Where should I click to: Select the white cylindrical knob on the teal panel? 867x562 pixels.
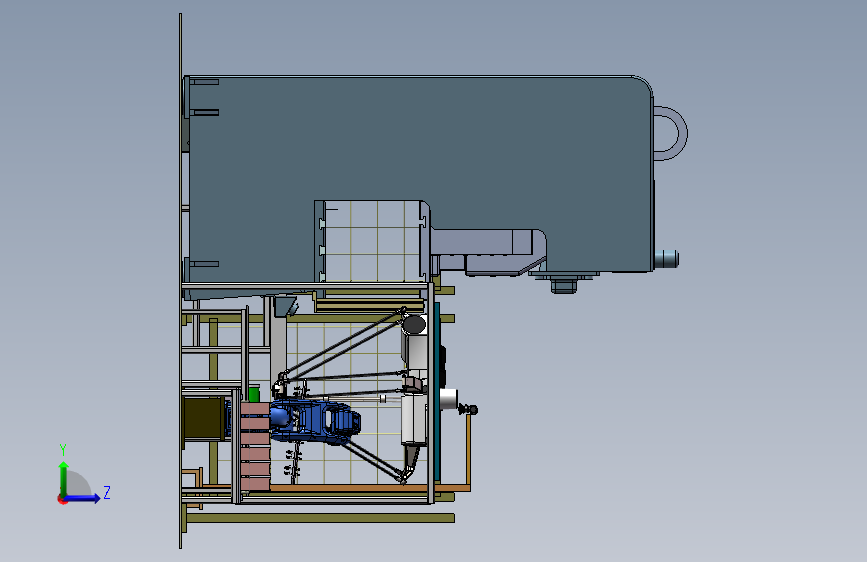[x=448, y=398]
